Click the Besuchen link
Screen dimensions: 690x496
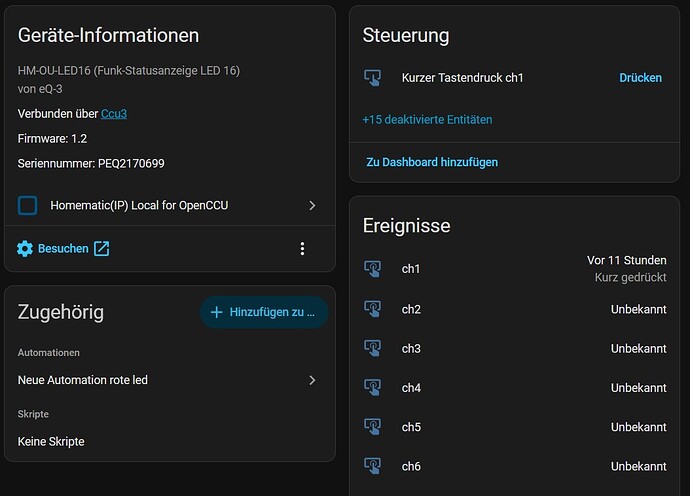(63, 249)
